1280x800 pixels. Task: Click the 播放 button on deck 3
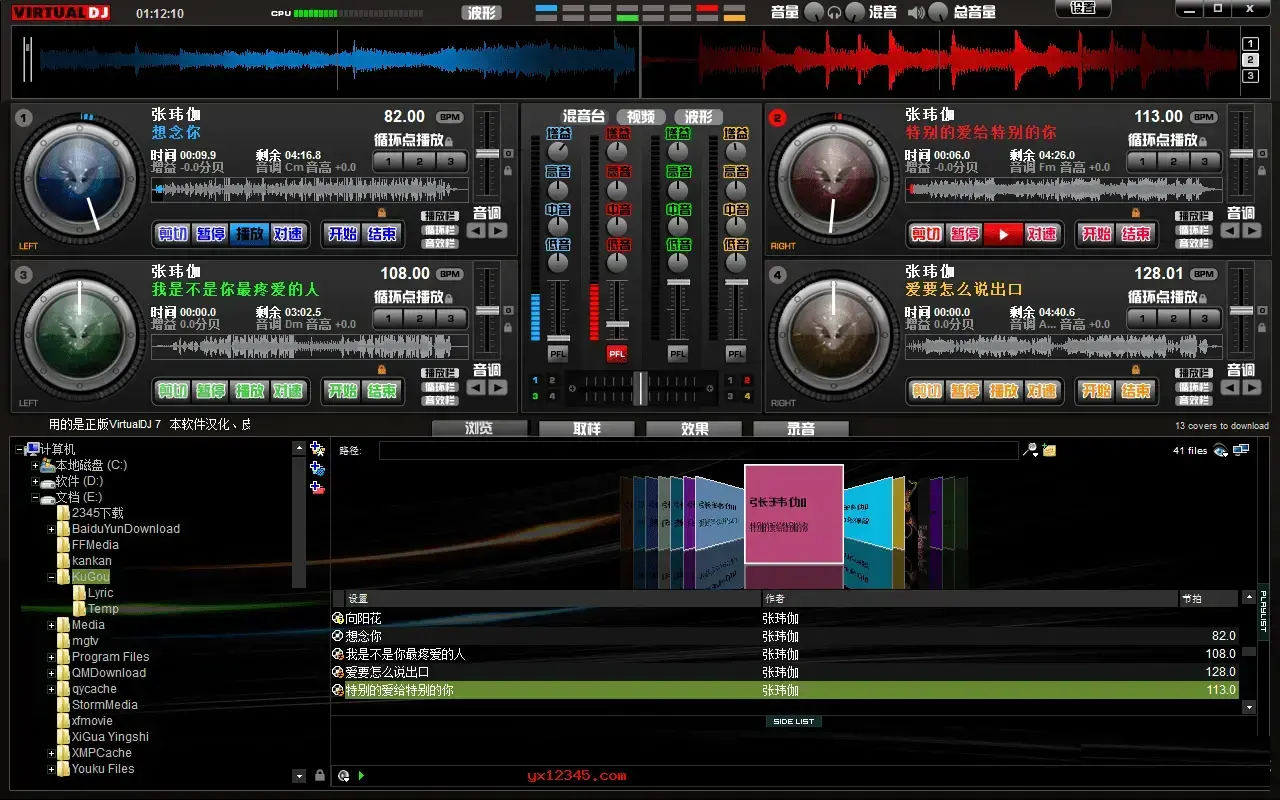[249, 391]
